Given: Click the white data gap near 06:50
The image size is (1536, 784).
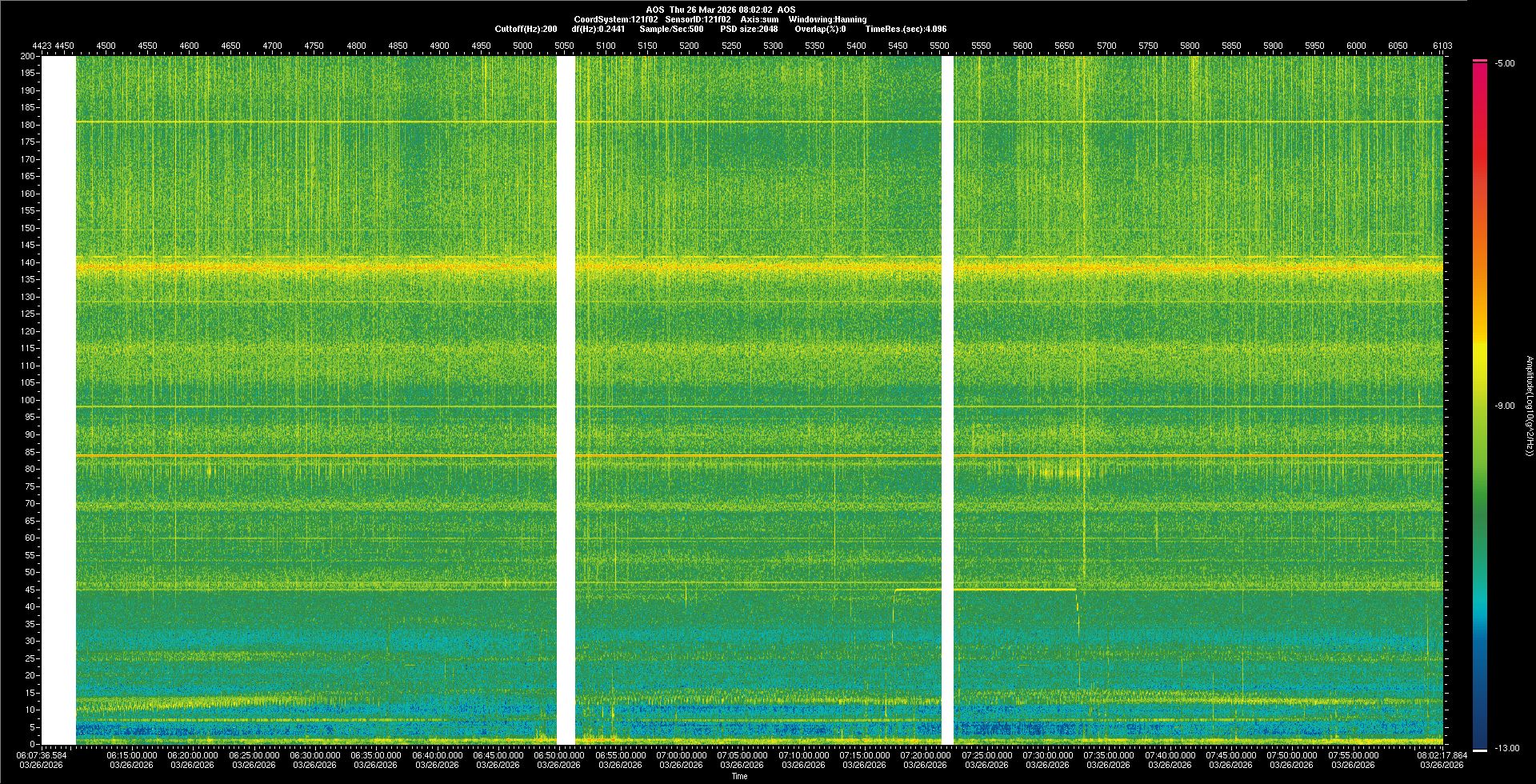Looking at the screenshot, I should point(566,400).
